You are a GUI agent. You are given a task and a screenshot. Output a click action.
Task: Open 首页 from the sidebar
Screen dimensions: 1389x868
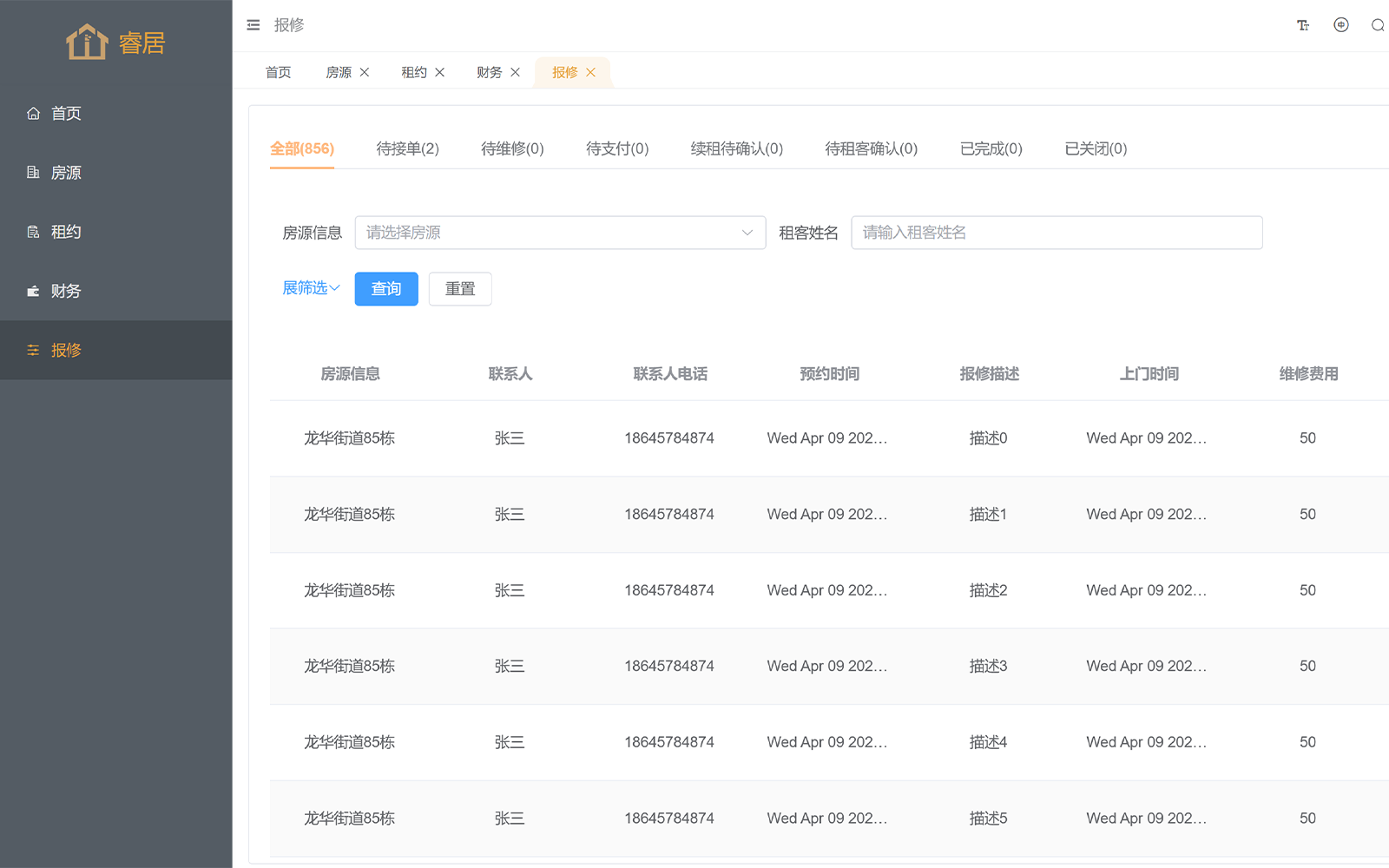[x=66, y=114]
